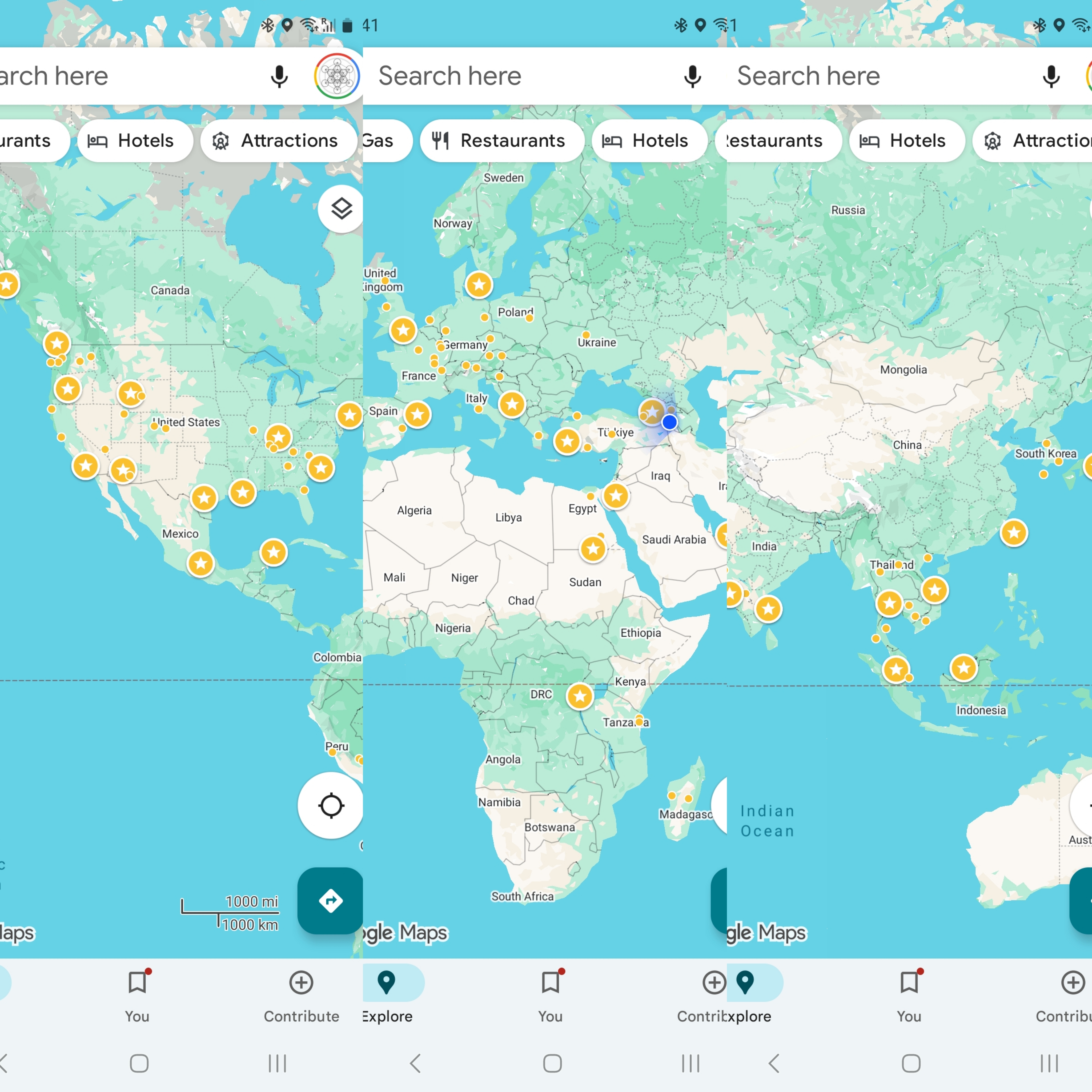The image size is (1092, 1092).
Task: Select the star pin south of Italy label
Action: point(513,404)
